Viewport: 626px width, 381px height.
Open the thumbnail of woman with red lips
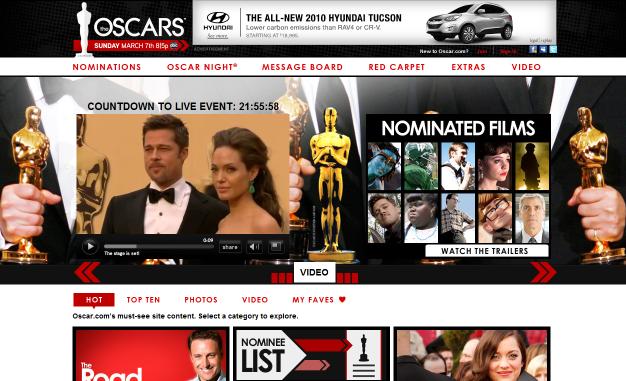click(x=495, y=166)
